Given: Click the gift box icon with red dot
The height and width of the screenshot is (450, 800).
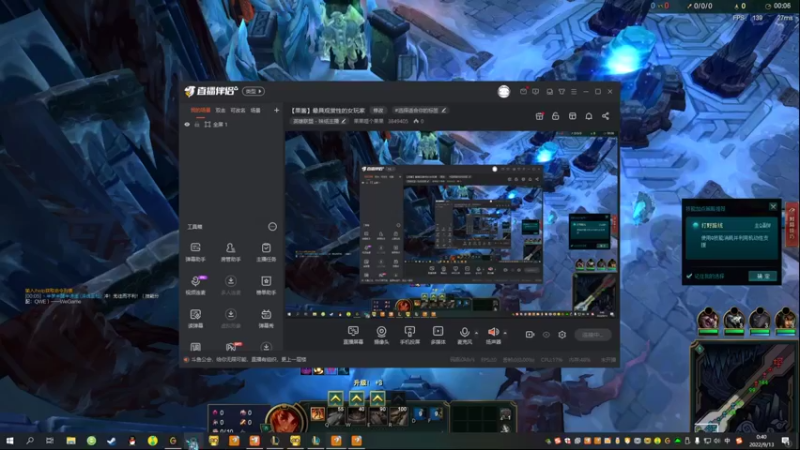Looking at the screenshot, I should tap(539, 116).
